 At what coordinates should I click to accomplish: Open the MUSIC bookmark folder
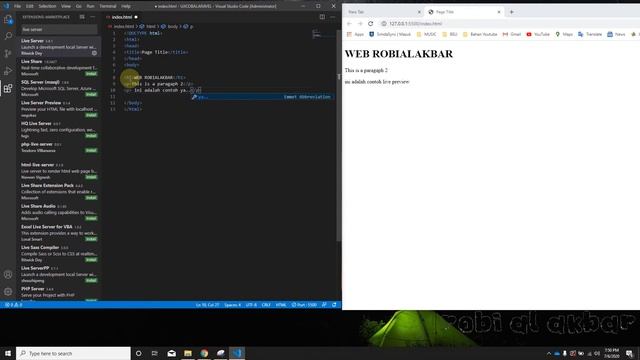pyautogui.click(x=426, y=34)
